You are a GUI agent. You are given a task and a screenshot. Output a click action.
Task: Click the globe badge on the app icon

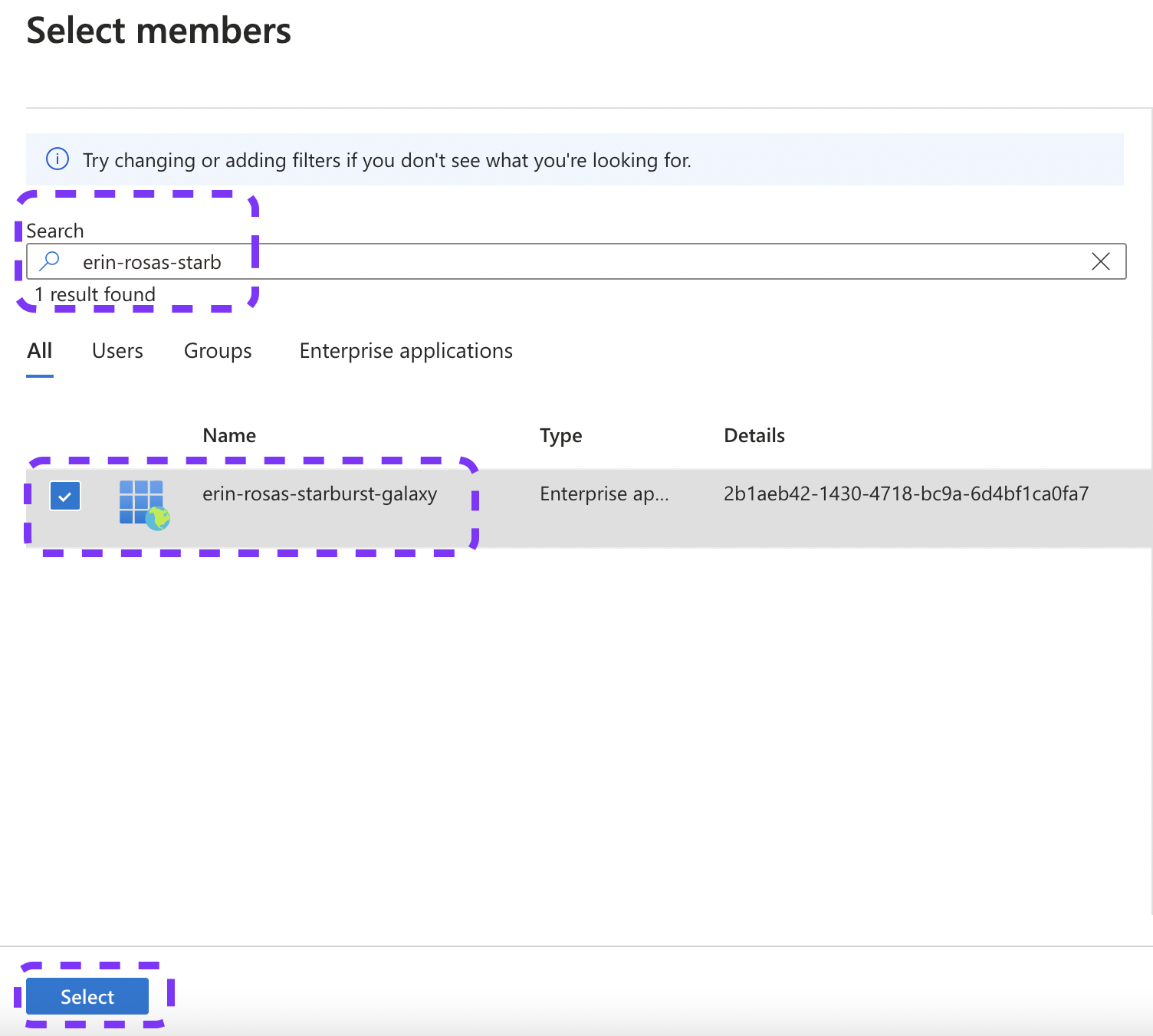click(x=159, y=518)
